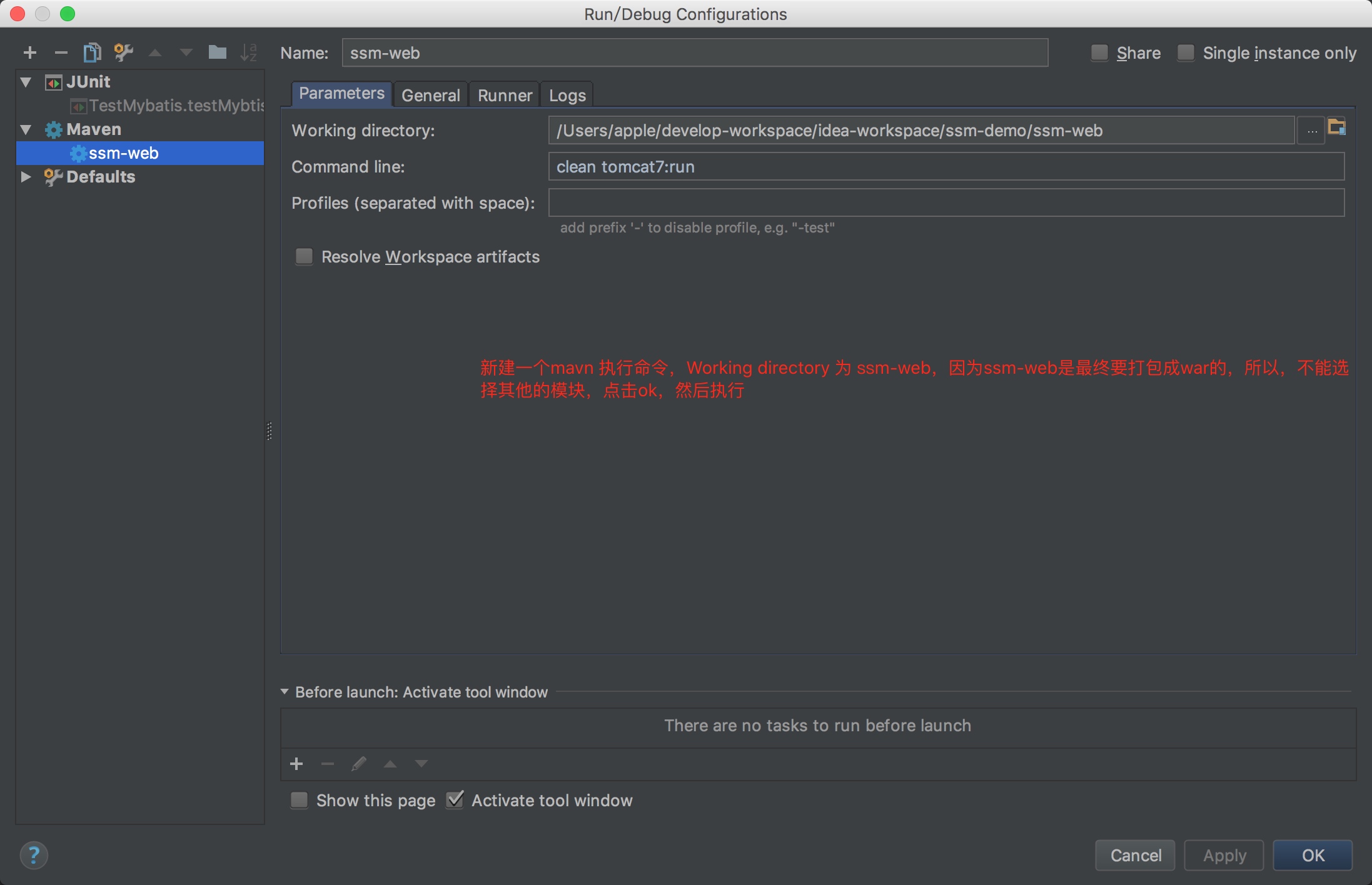This screenshot has width=1372, height=885.
Task: Clear the Profiles input field
Action: pyautogui.click(x=945, y=202)
